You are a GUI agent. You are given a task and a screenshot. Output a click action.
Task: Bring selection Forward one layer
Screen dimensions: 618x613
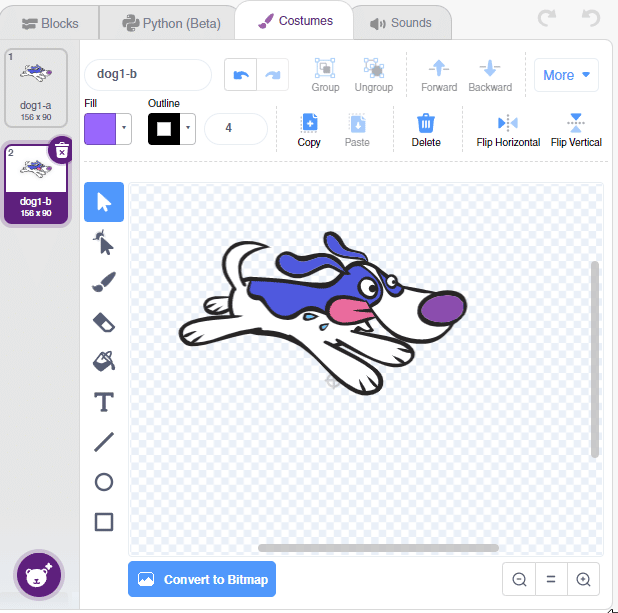click(x=439, y=75)
